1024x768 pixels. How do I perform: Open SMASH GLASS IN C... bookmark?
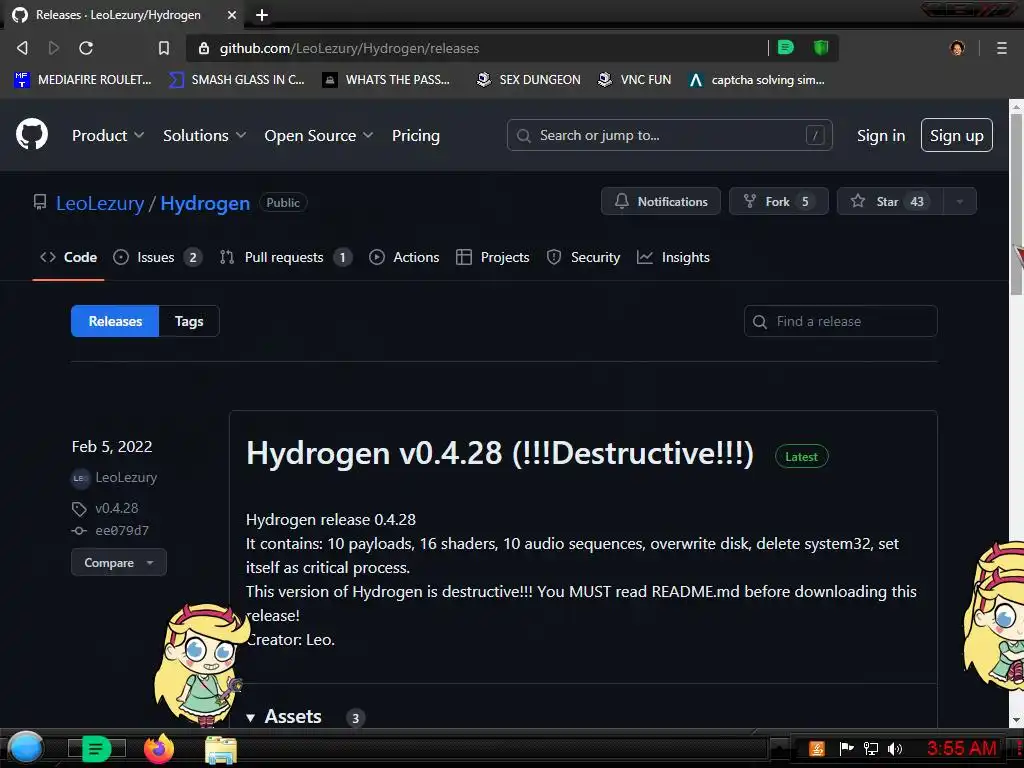[x=236, y=80]
